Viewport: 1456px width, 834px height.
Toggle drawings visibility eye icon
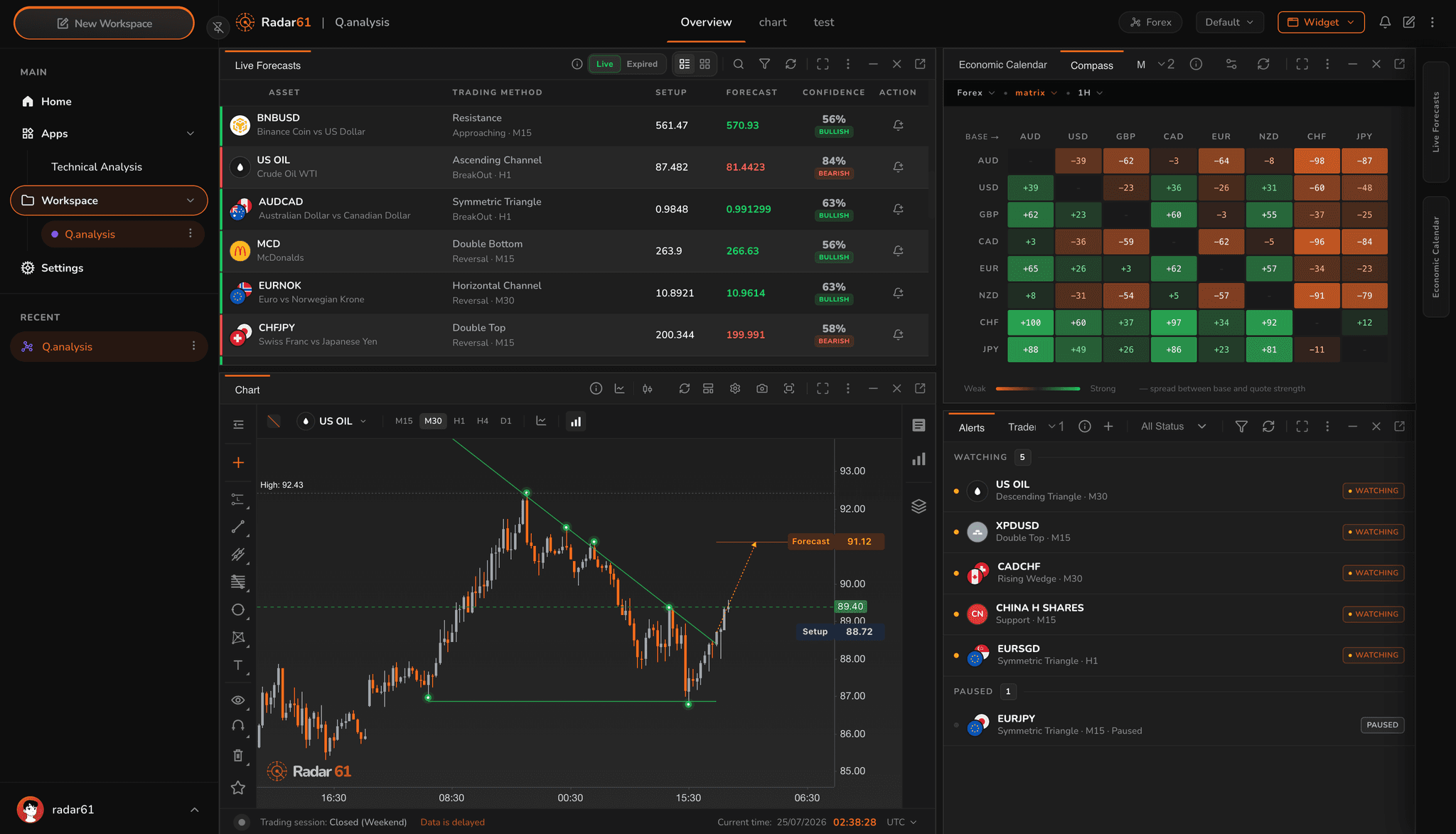click(x=238, y=700)
